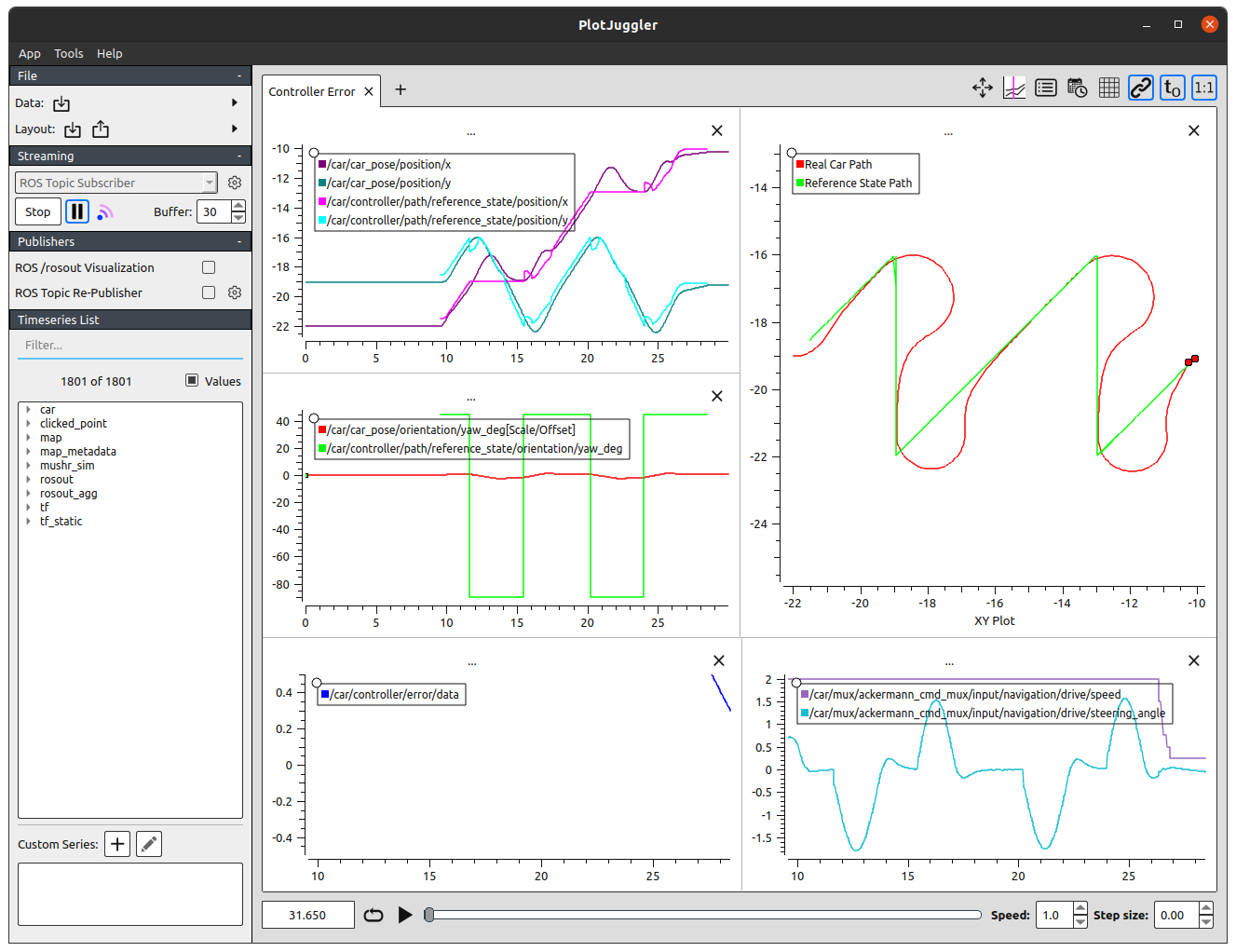Select the Controller Error tab
The width and height of the screenshot is (1236, 952).
312,90
